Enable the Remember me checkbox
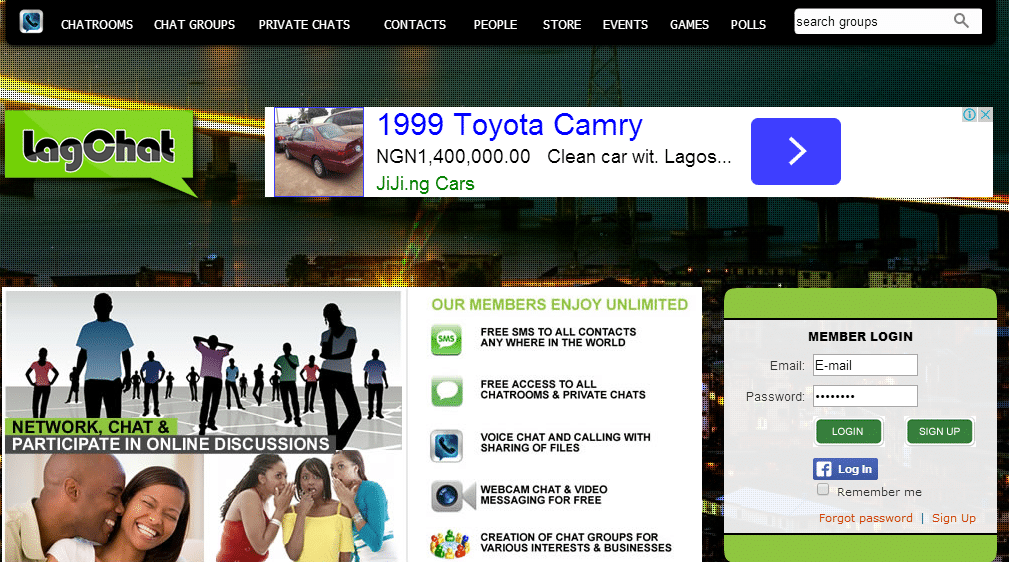 click(x=823, y=489)
